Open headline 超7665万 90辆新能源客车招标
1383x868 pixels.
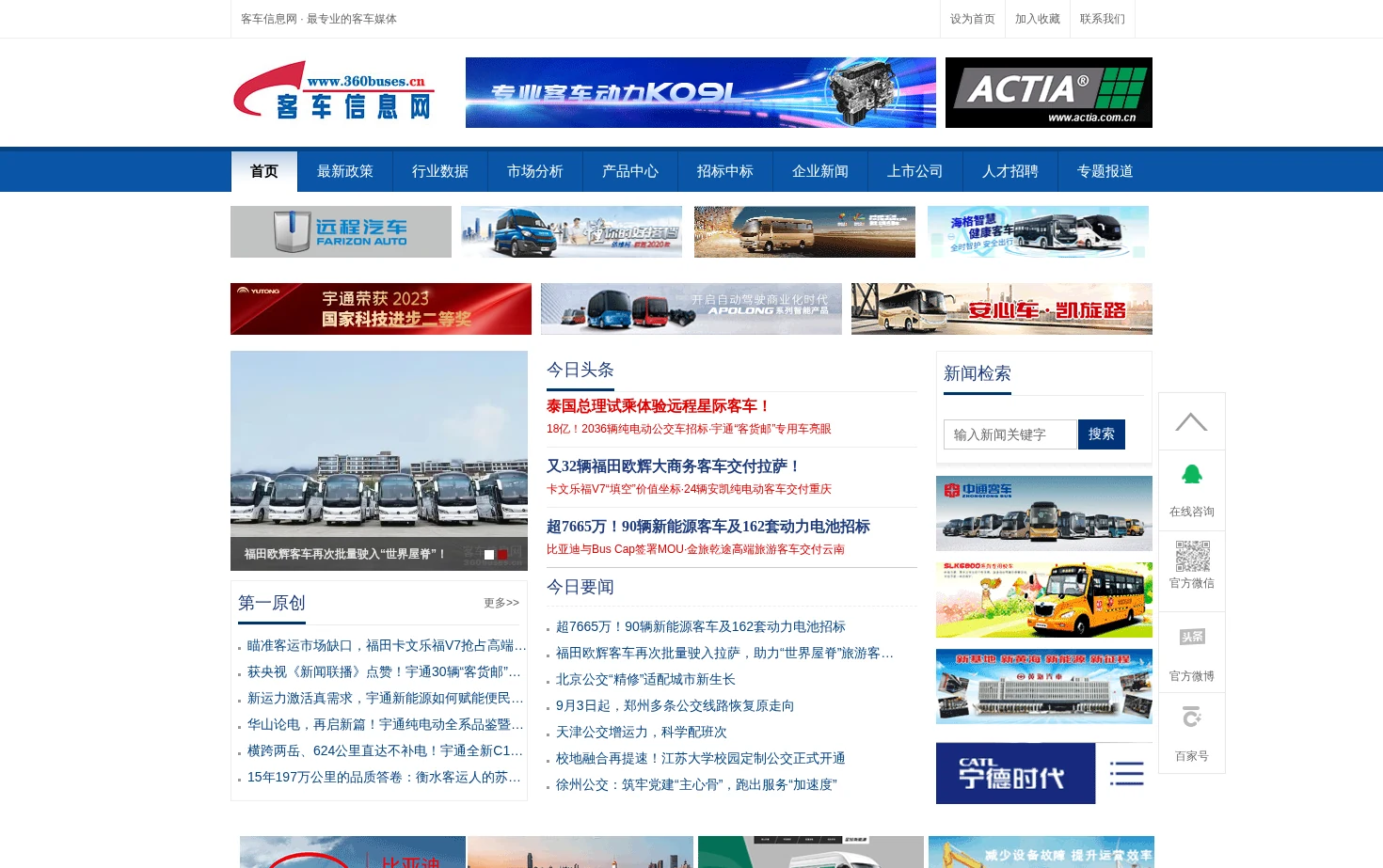(x=708, y=527)
